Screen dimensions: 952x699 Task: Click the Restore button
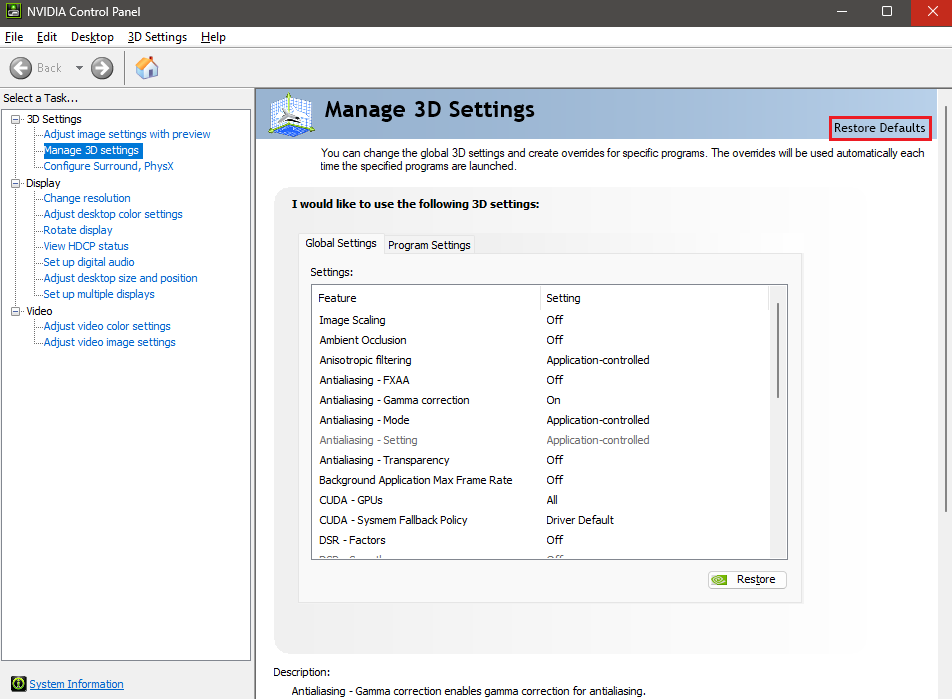click(747, 579)
